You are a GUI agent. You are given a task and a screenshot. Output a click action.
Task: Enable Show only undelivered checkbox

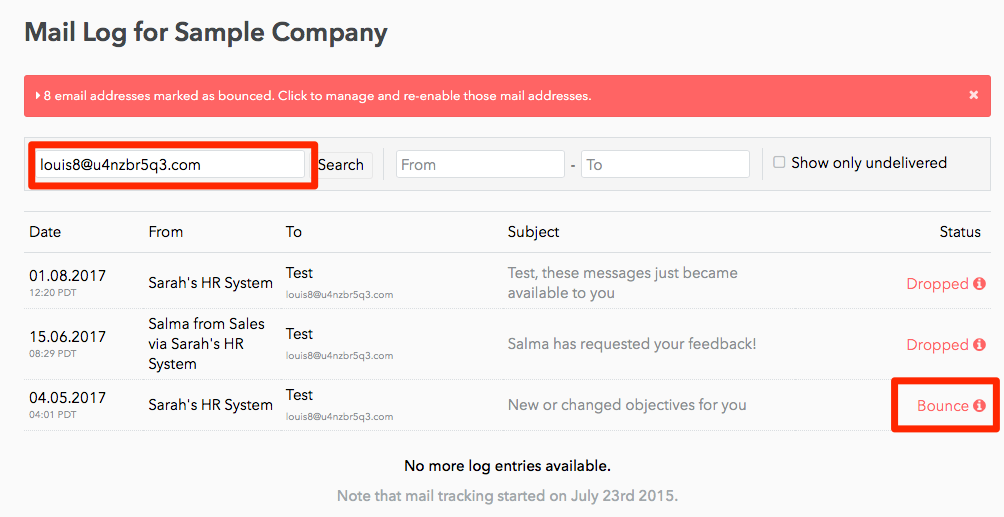780,163
